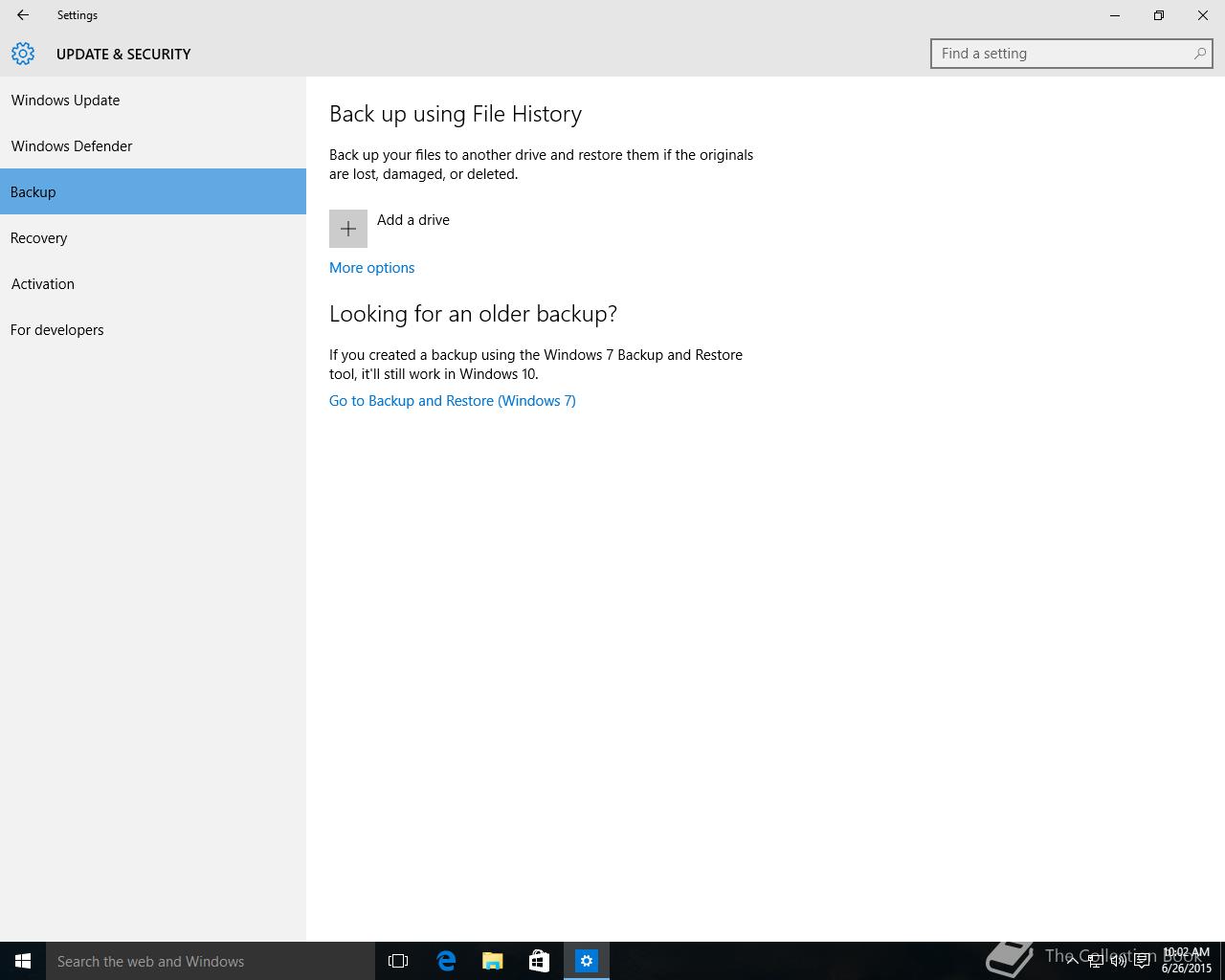Open the volume control in system tray

tap(1118, 961)
